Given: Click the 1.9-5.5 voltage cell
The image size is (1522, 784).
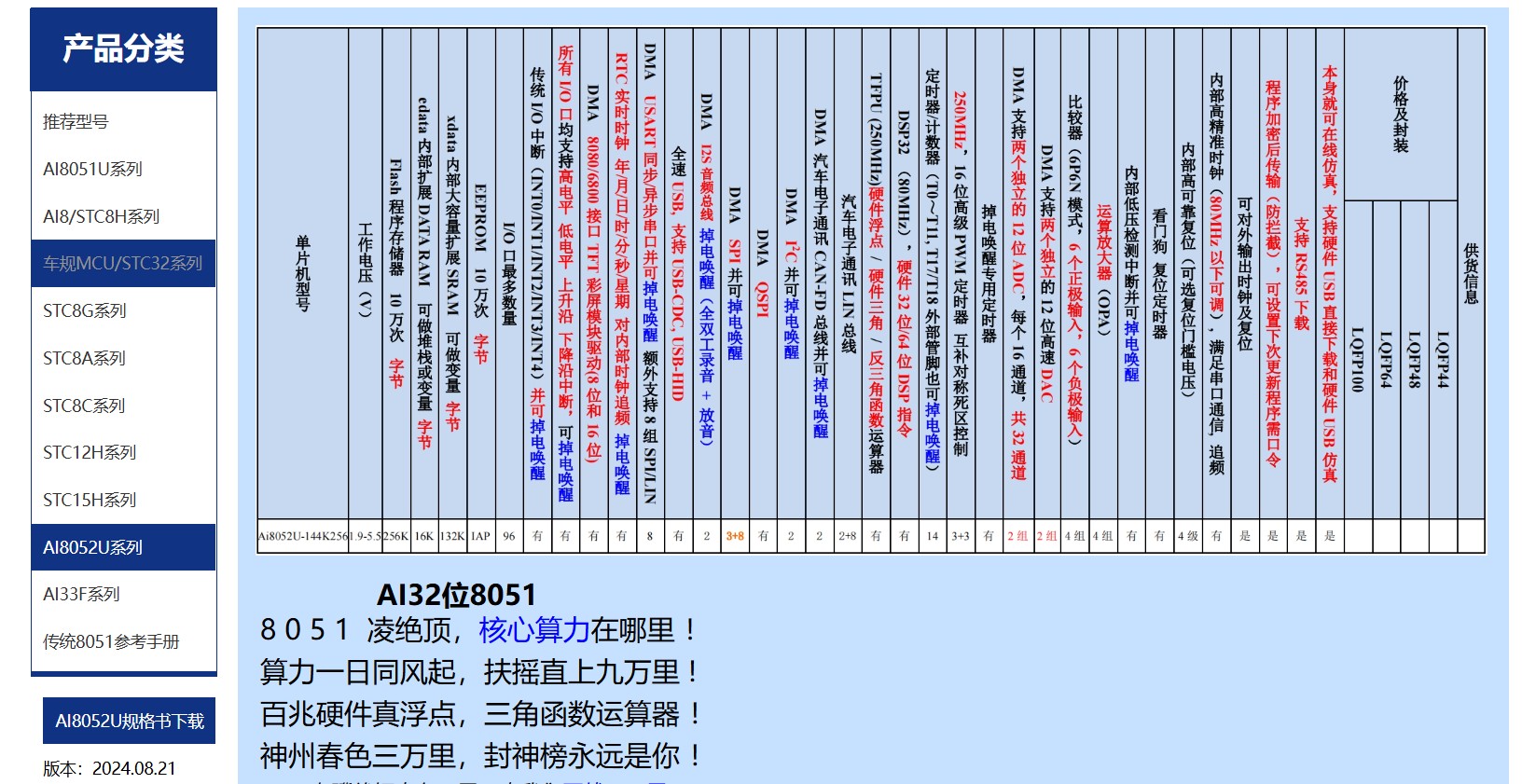Looking at the screenshot, I should [x=366, y=536].
